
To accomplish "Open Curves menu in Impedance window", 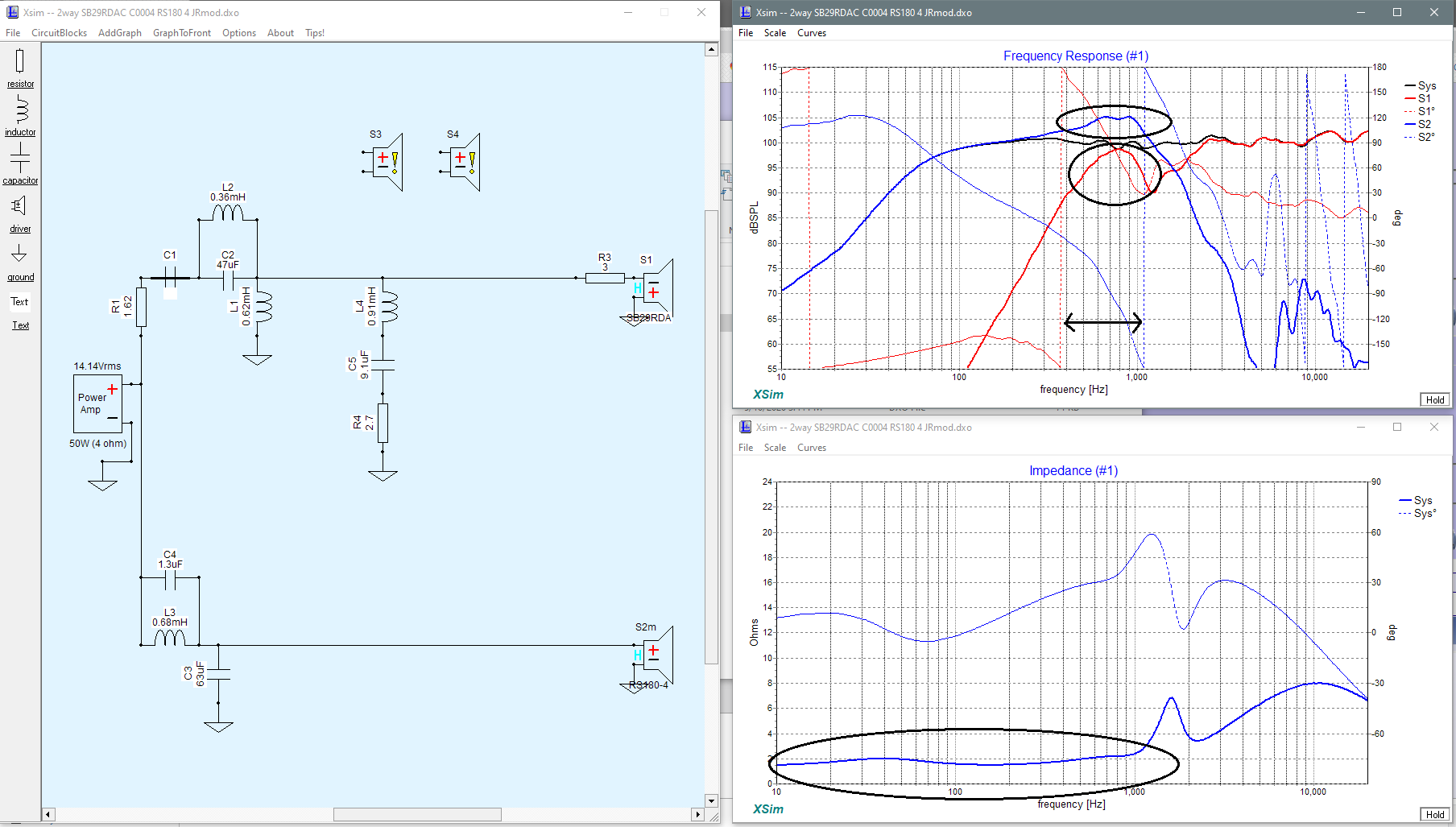I will click(812, 448).
